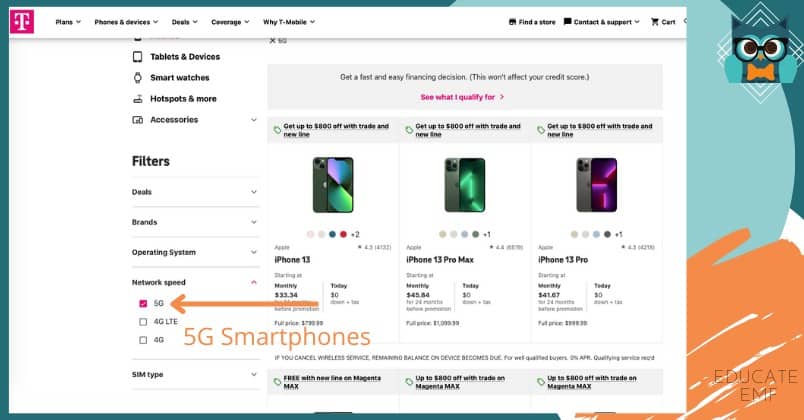Expand the Deals filter section
This screenshot has width=804, height=420.
tap(196, 192)
